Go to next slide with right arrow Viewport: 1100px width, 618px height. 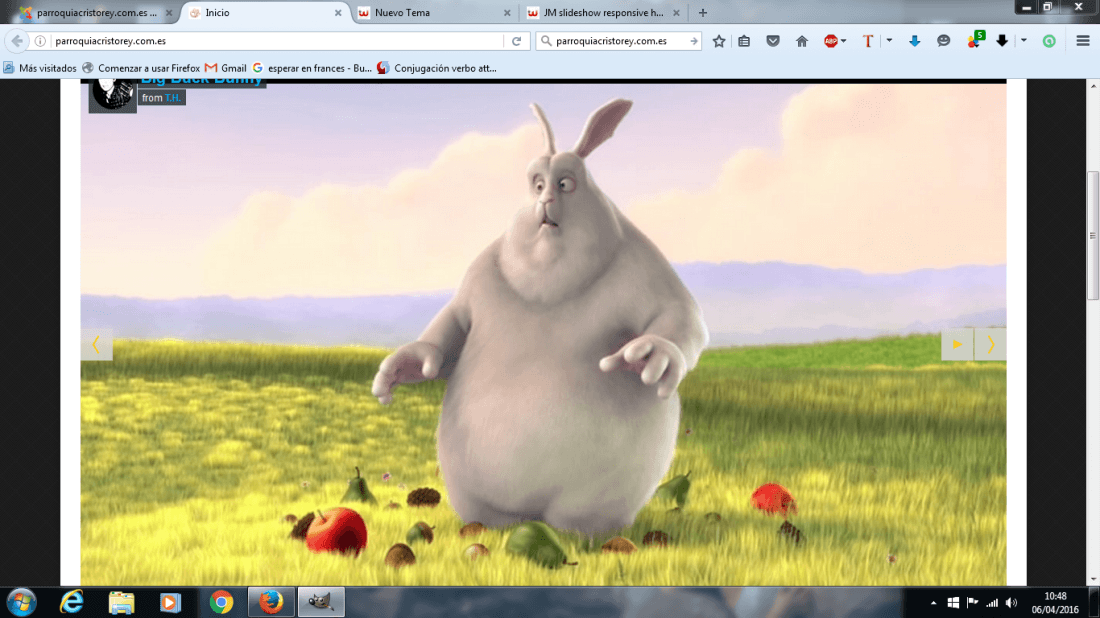[x=990, y=344]
